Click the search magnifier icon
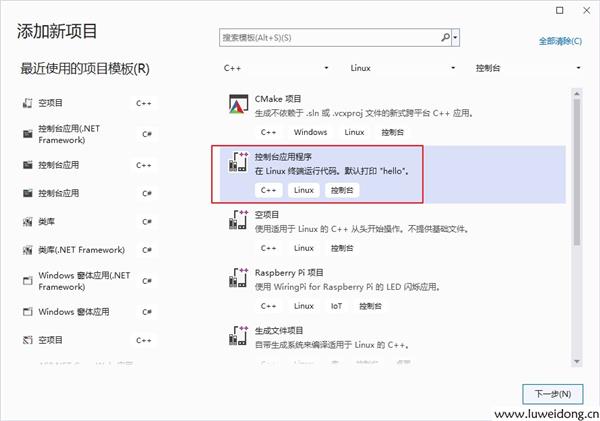The height and width of the screenshot is (421, 600). [x=444, y=37]
